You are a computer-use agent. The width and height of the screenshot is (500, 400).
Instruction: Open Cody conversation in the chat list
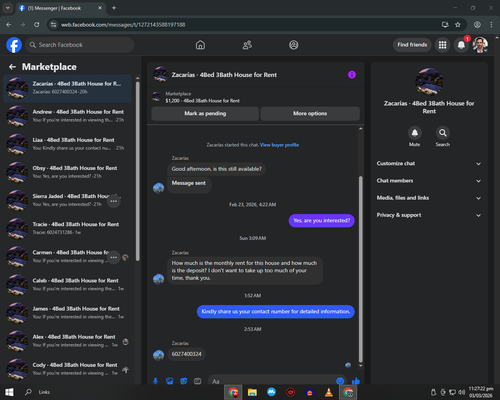pos(68,369)
